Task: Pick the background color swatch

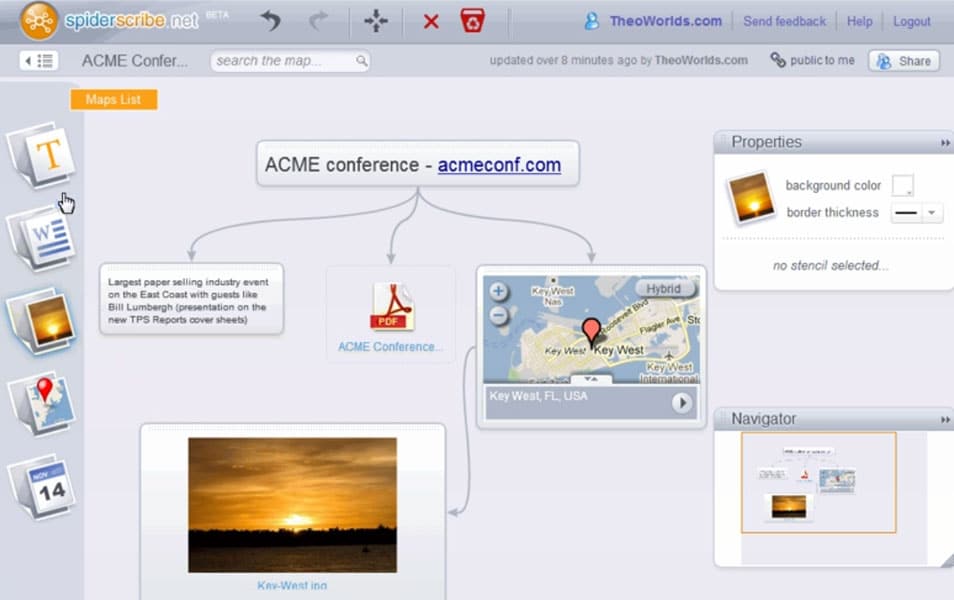Action: [902, 186]
